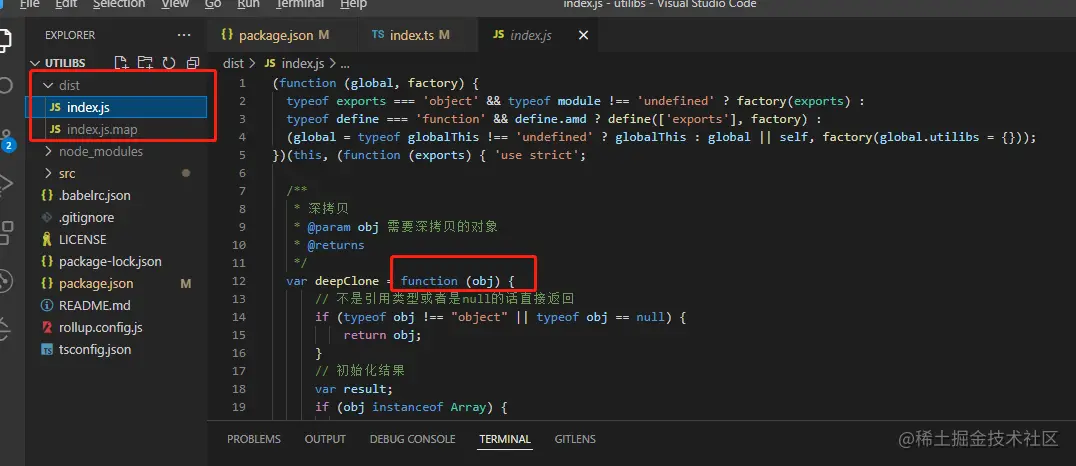Refresh the Explorer file tree
Viewport: 1076px width, 466px height.
click(169, 63)
